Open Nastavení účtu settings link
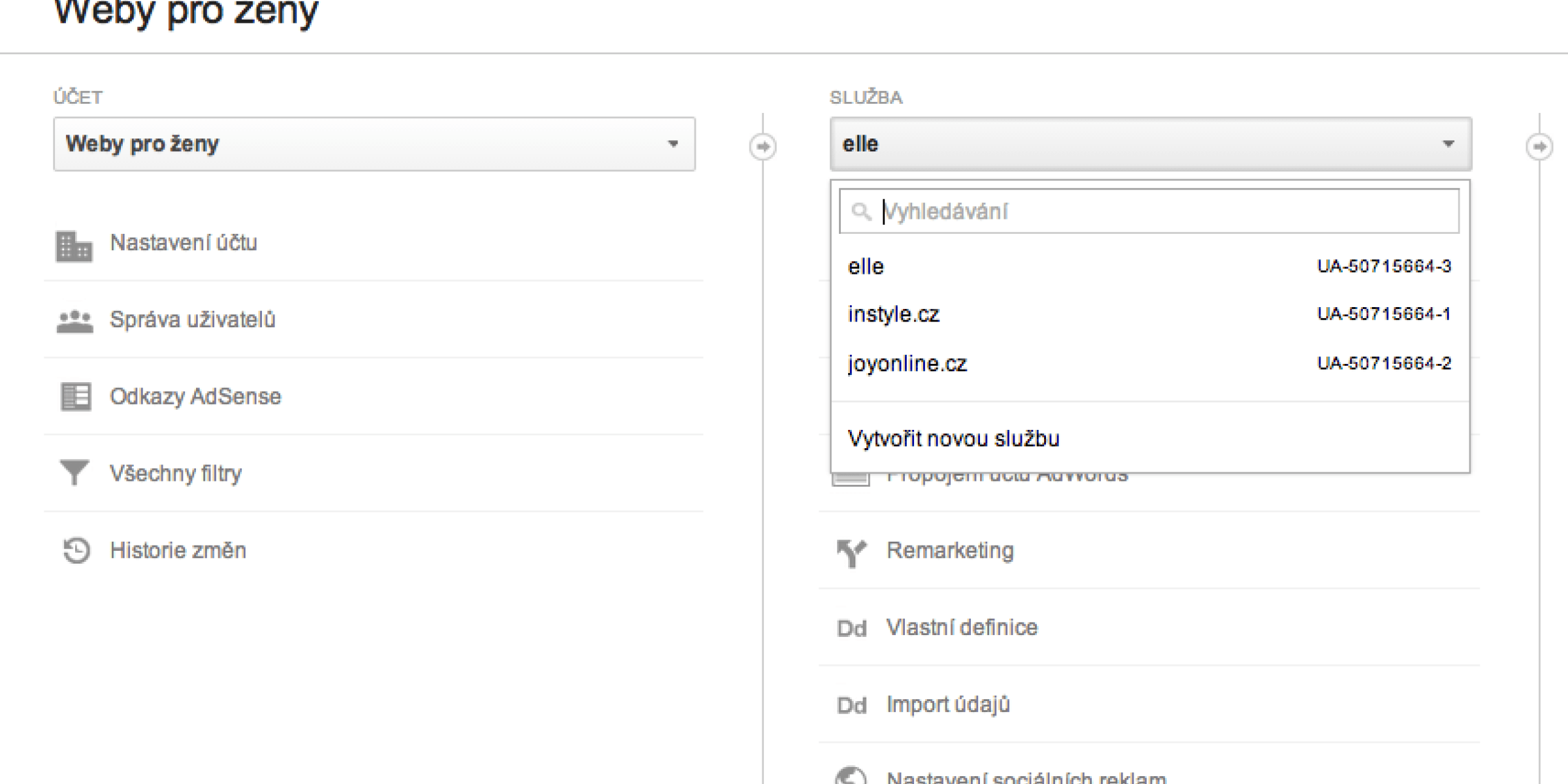 184,243
